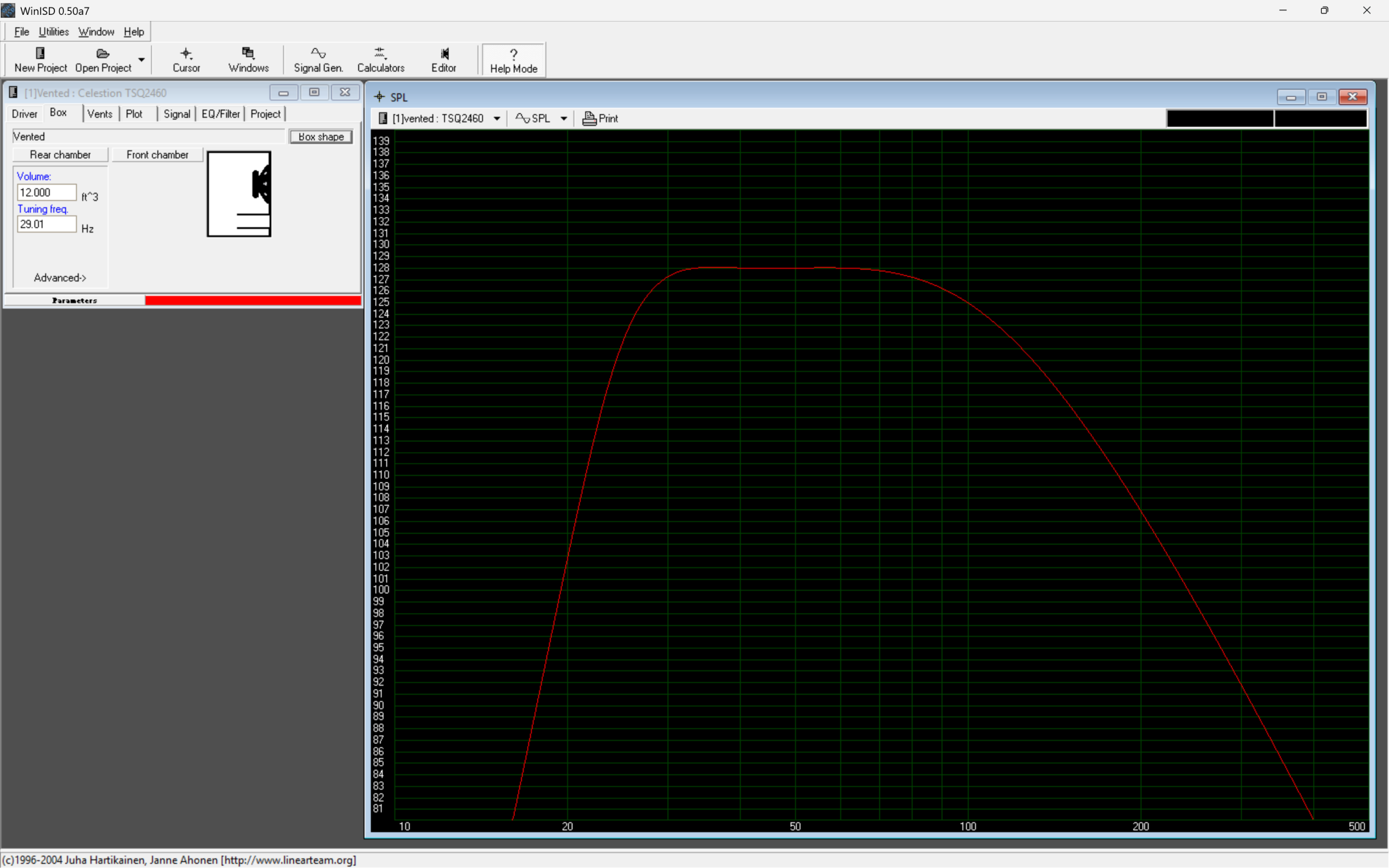Image resolution: width=1389 pixels, height=868 pixels.
Task: Maximize the SPL graph window
Action: point(1322,97)
